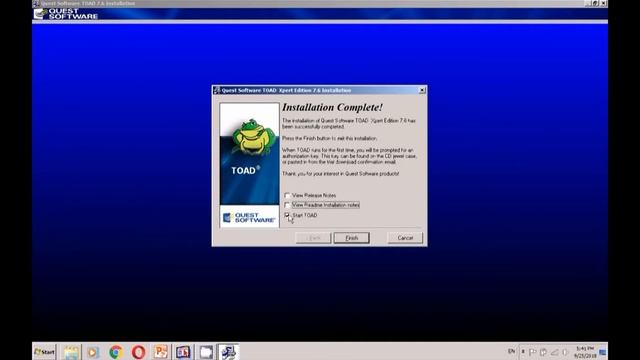Image resolution: width=640 pixels, height=360 pixels.
Task: Close the background installation window
Action: tap(603, 3)
